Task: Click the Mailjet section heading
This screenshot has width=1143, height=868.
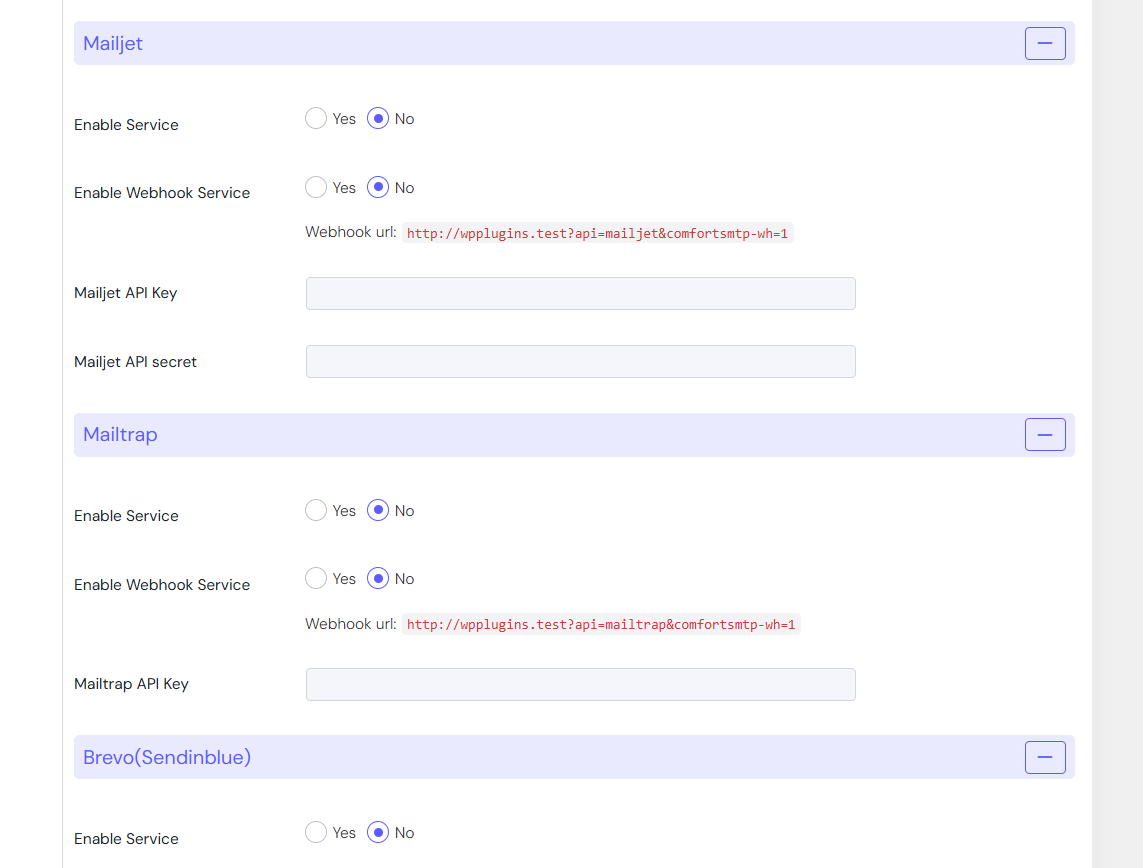Action: tap(113, 44)
